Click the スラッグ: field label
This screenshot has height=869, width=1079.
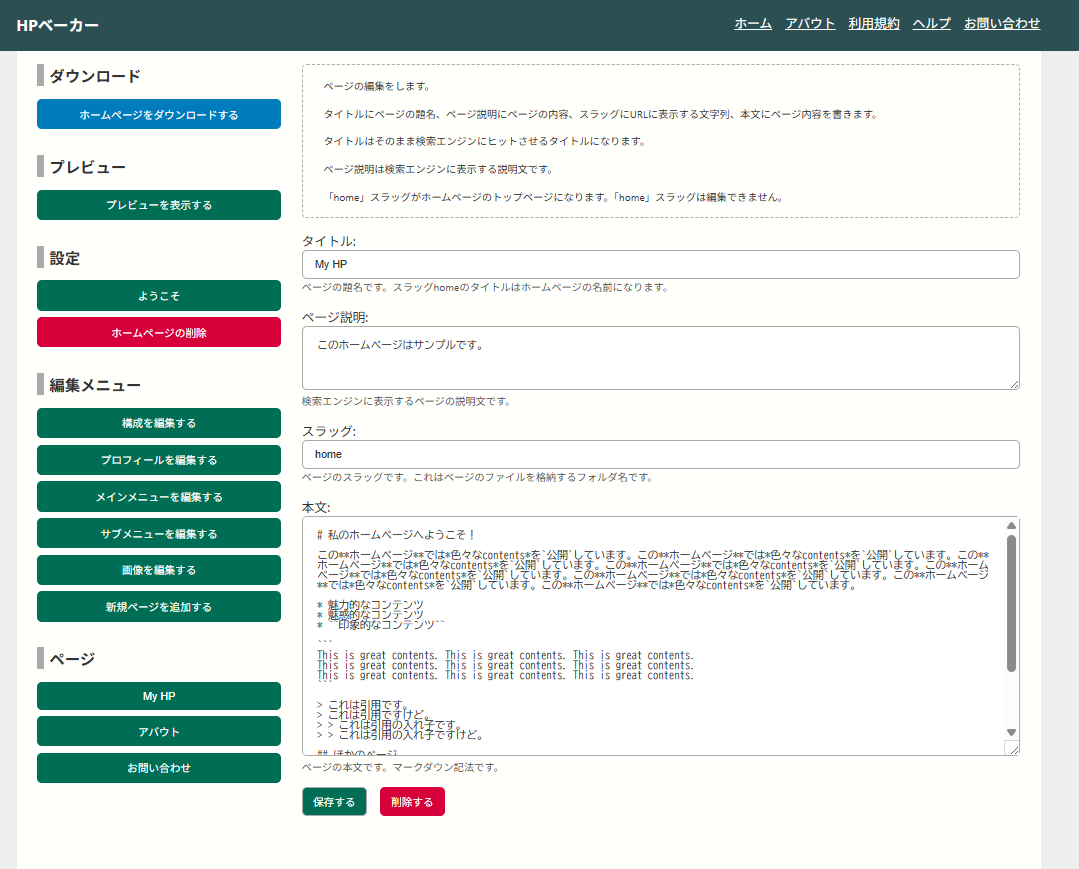329,431
